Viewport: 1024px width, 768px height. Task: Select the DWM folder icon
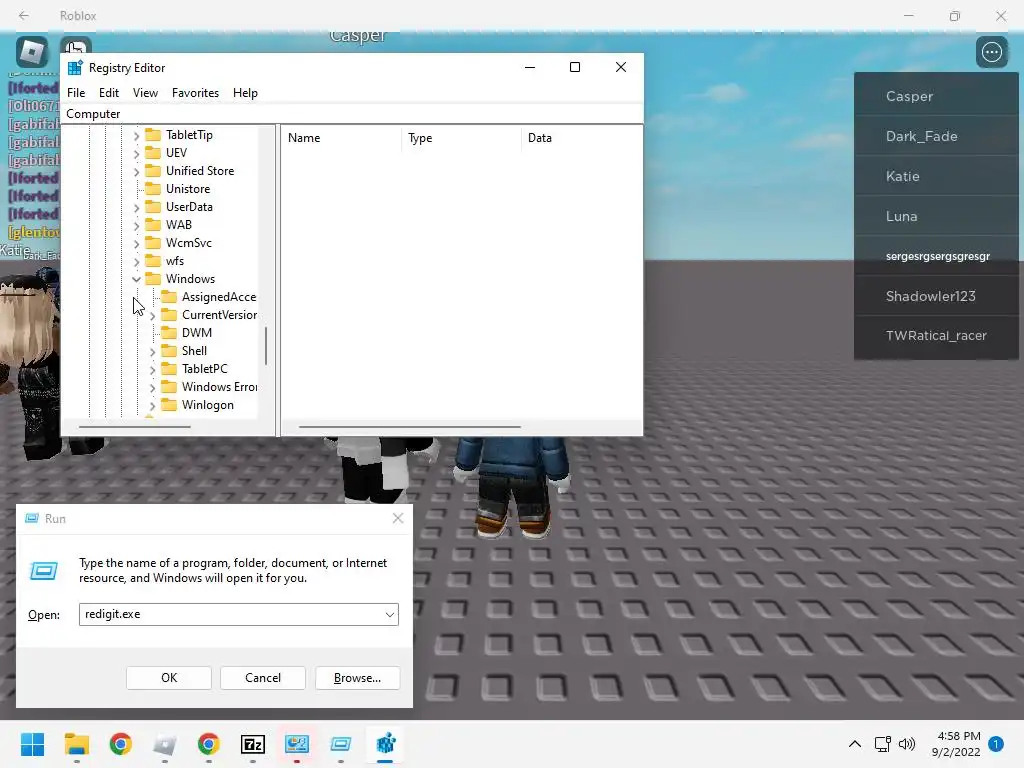[169, 332]
